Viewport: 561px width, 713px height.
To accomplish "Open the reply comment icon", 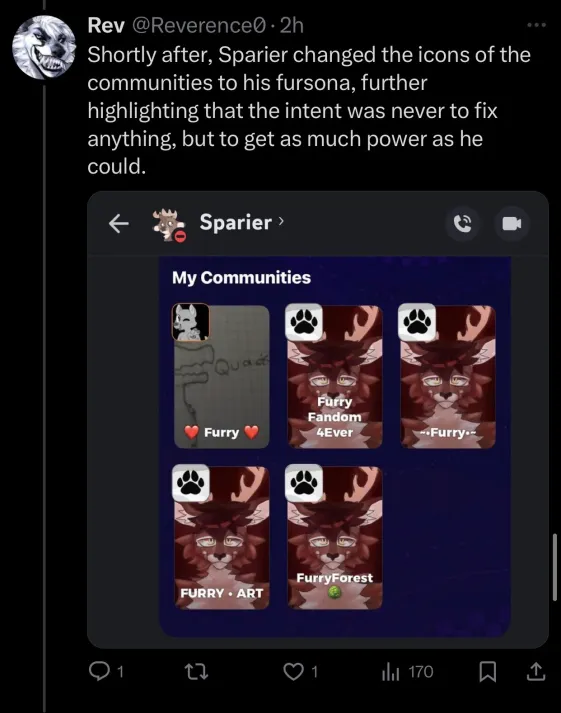I will (98, 672).
